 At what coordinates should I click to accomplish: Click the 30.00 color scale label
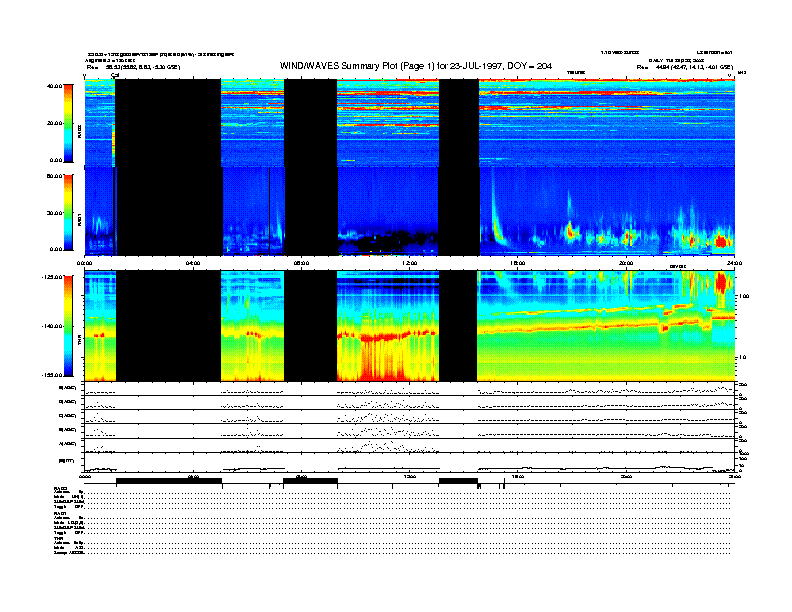pos(54,213)
